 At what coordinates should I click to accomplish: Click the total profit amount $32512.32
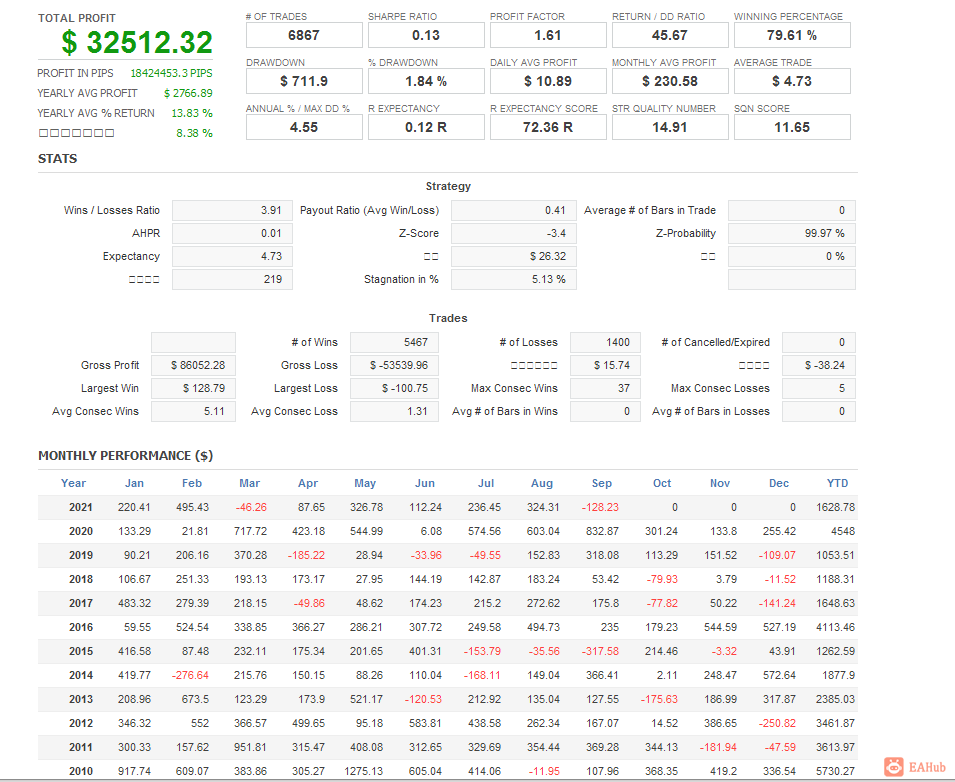tap(137, 43)
